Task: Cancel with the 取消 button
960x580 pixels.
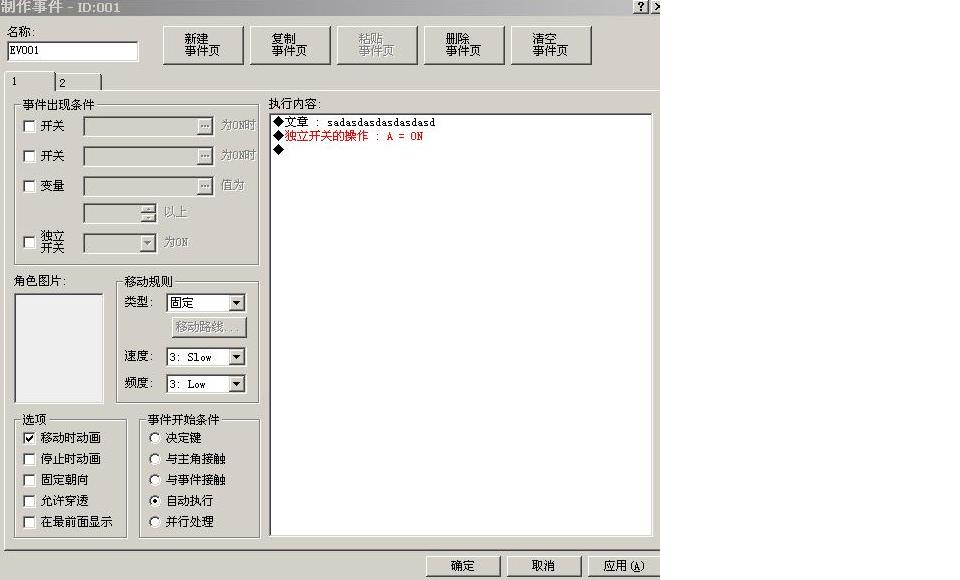Action: click(x=544, y=566)
